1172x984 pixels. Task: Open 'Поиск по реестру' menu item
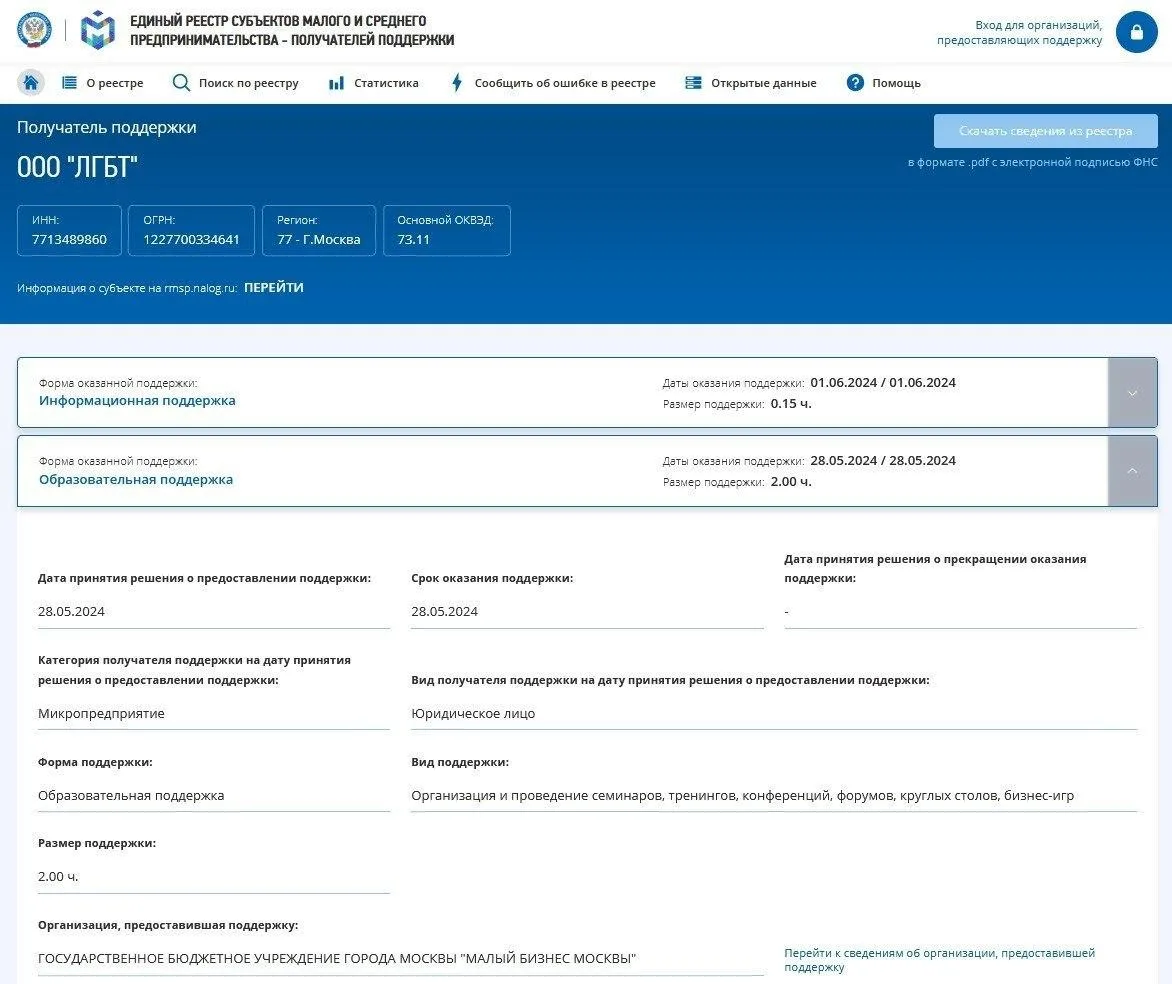(x=248, y=83)
